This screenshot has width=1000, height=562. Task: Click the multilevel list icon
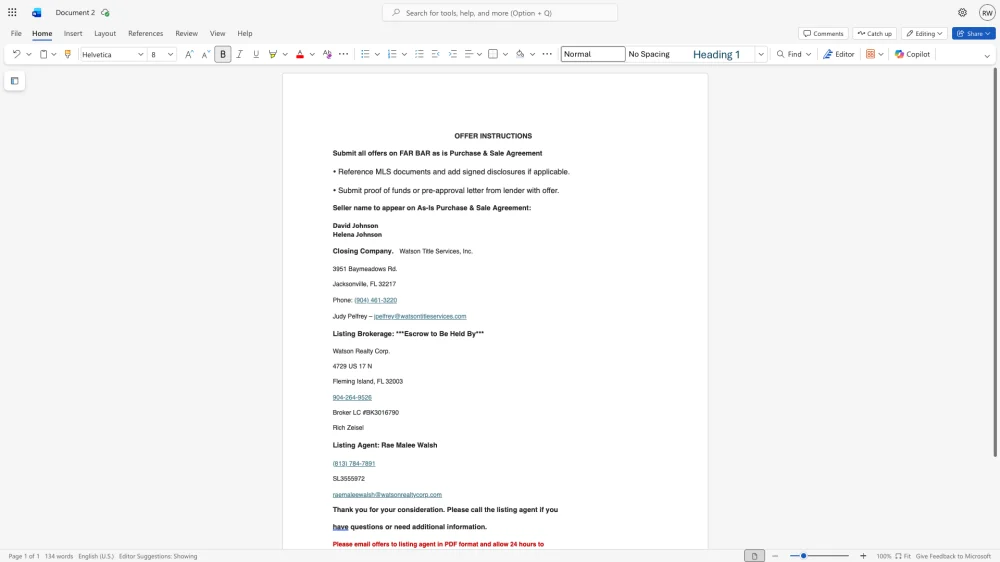click(x=419, y=54)
